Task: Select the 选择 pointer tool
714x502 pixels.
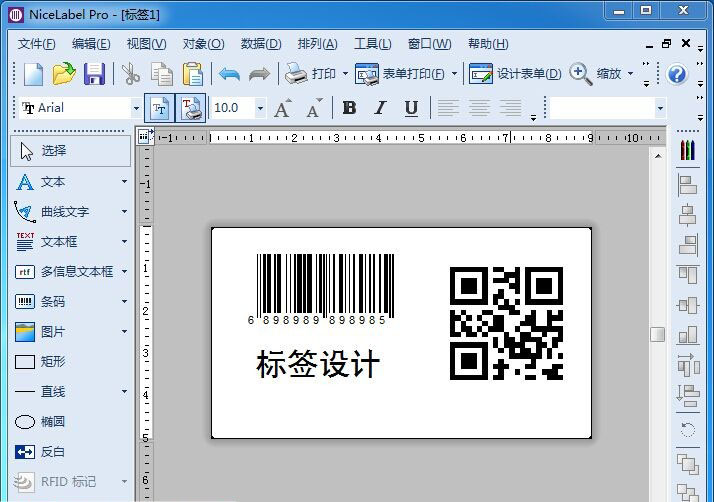Action: click(x=71, y=151)
